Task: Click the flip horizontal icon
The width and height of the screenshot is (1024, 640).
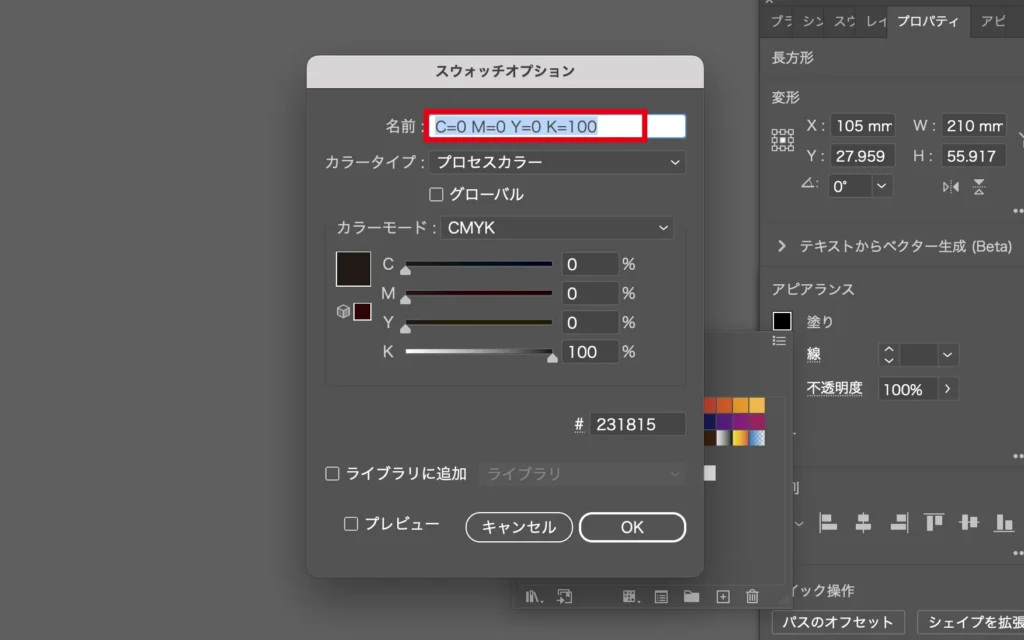Action: click(x=950, y=186)
